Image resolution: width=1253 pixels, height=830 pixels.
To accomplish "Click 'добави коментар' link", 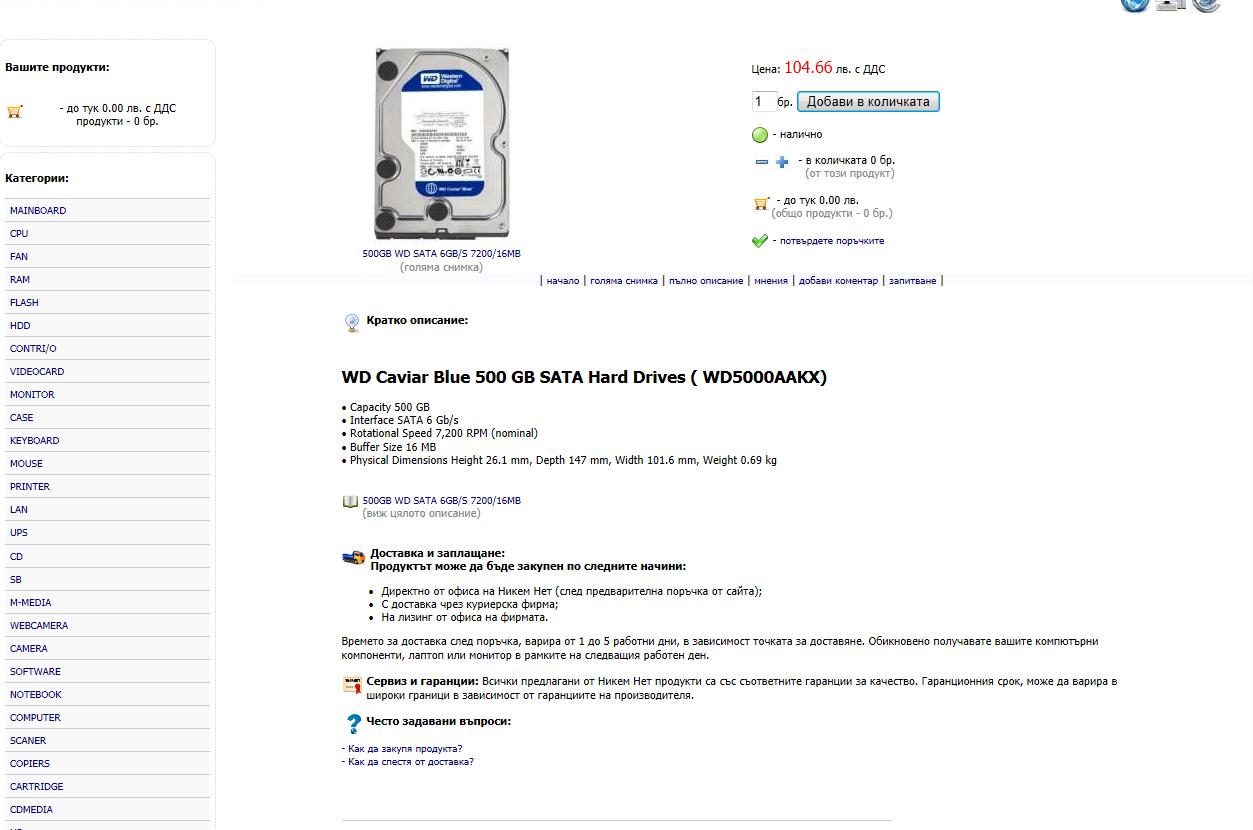I will [838, 281].
